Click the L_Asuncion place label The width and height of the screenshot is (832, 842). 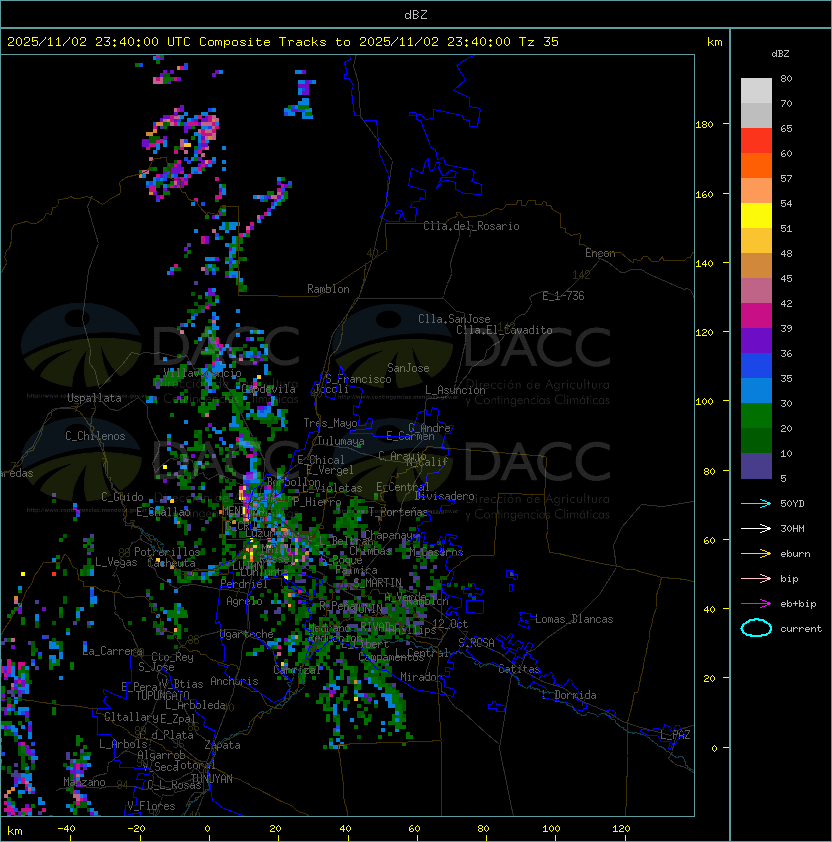[455, 390]
